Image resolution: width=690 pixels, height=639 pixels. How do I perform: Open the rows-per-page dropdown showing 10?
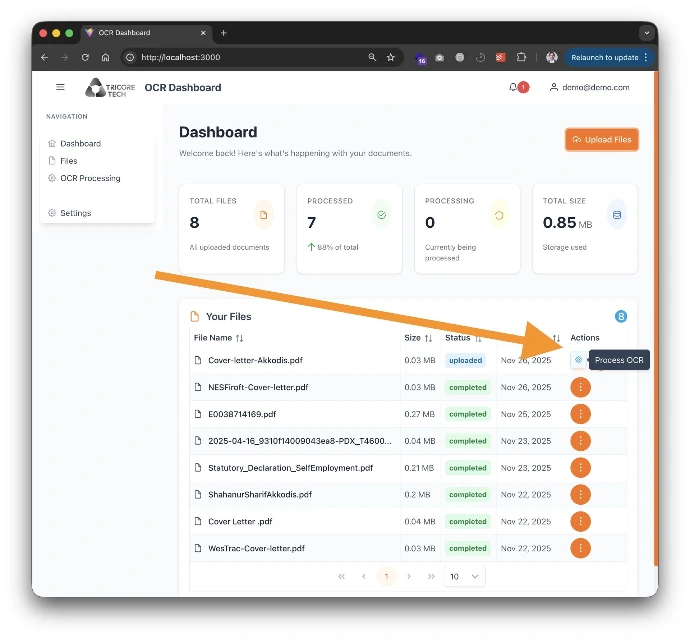pos(465,576)
